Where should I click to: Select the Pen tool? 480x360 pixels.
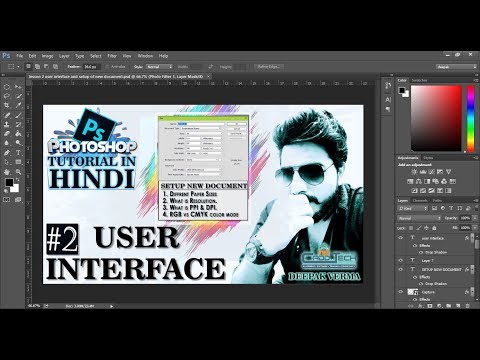(7, 153)
